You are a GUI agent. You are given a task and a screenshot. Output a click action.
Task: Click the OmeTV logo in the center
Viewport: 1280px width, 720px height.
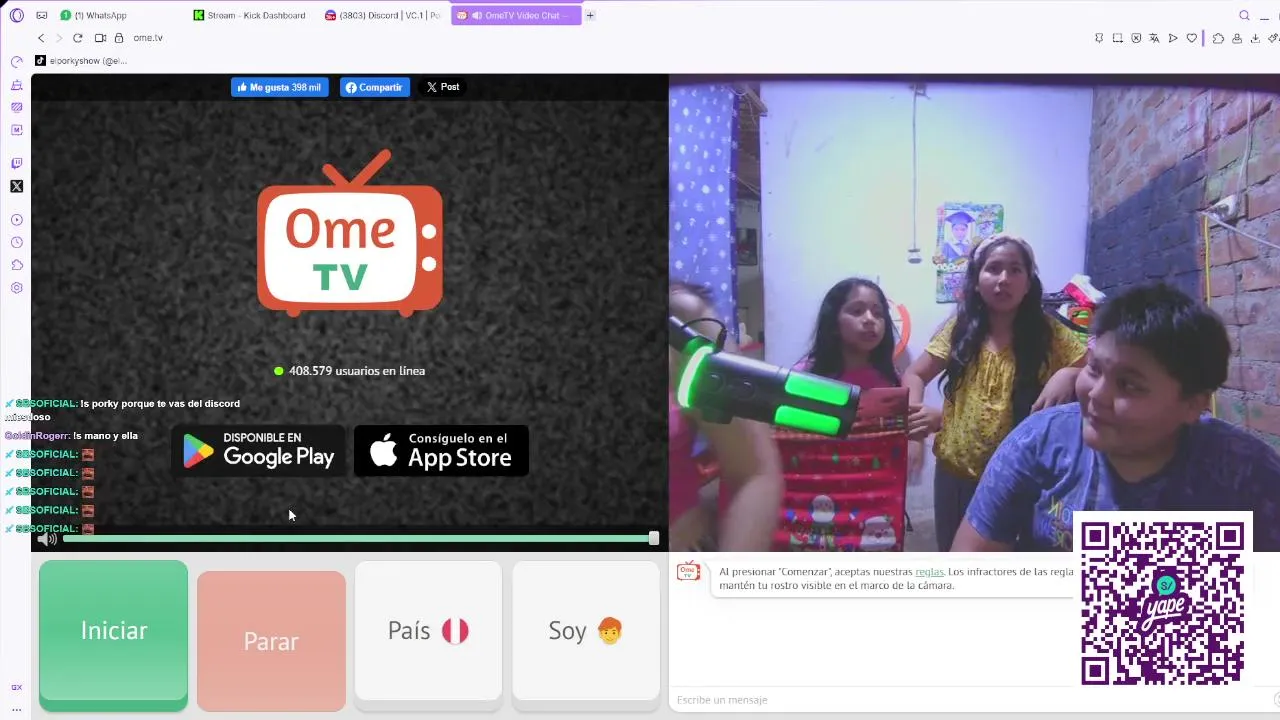(x=349, y=234)
